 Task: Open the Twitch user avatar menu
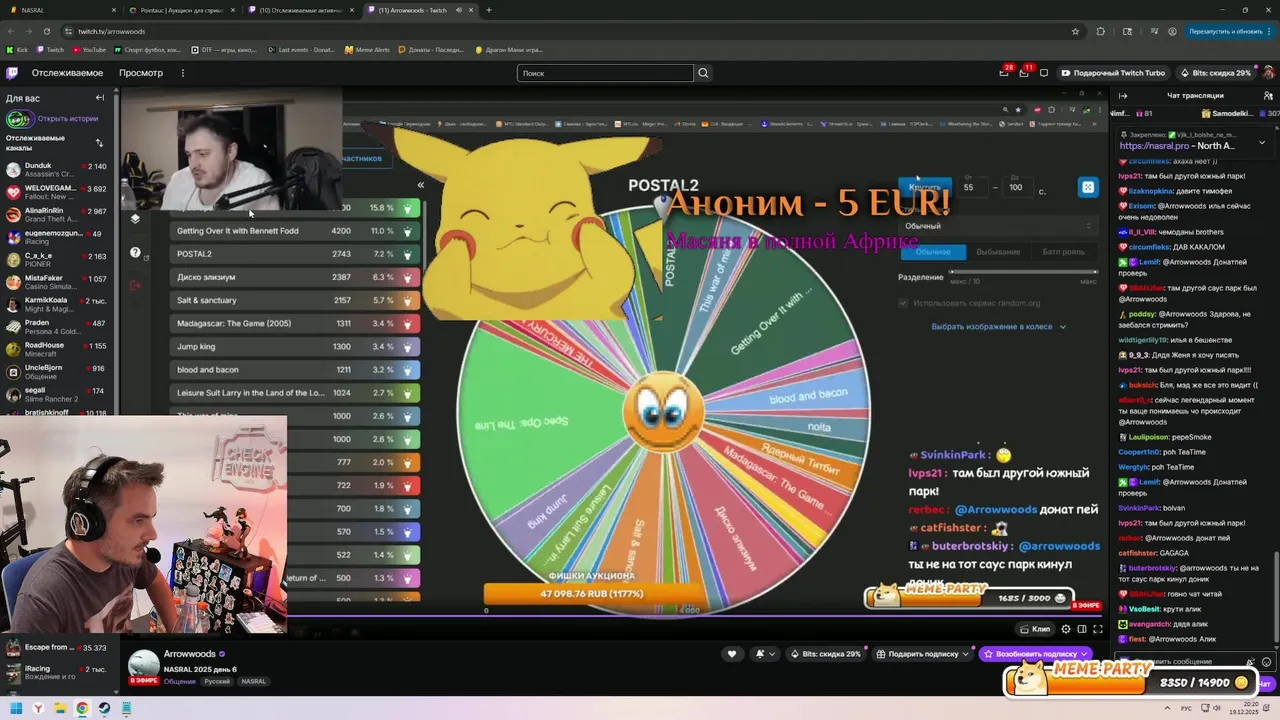click(x=1267, y=73)
